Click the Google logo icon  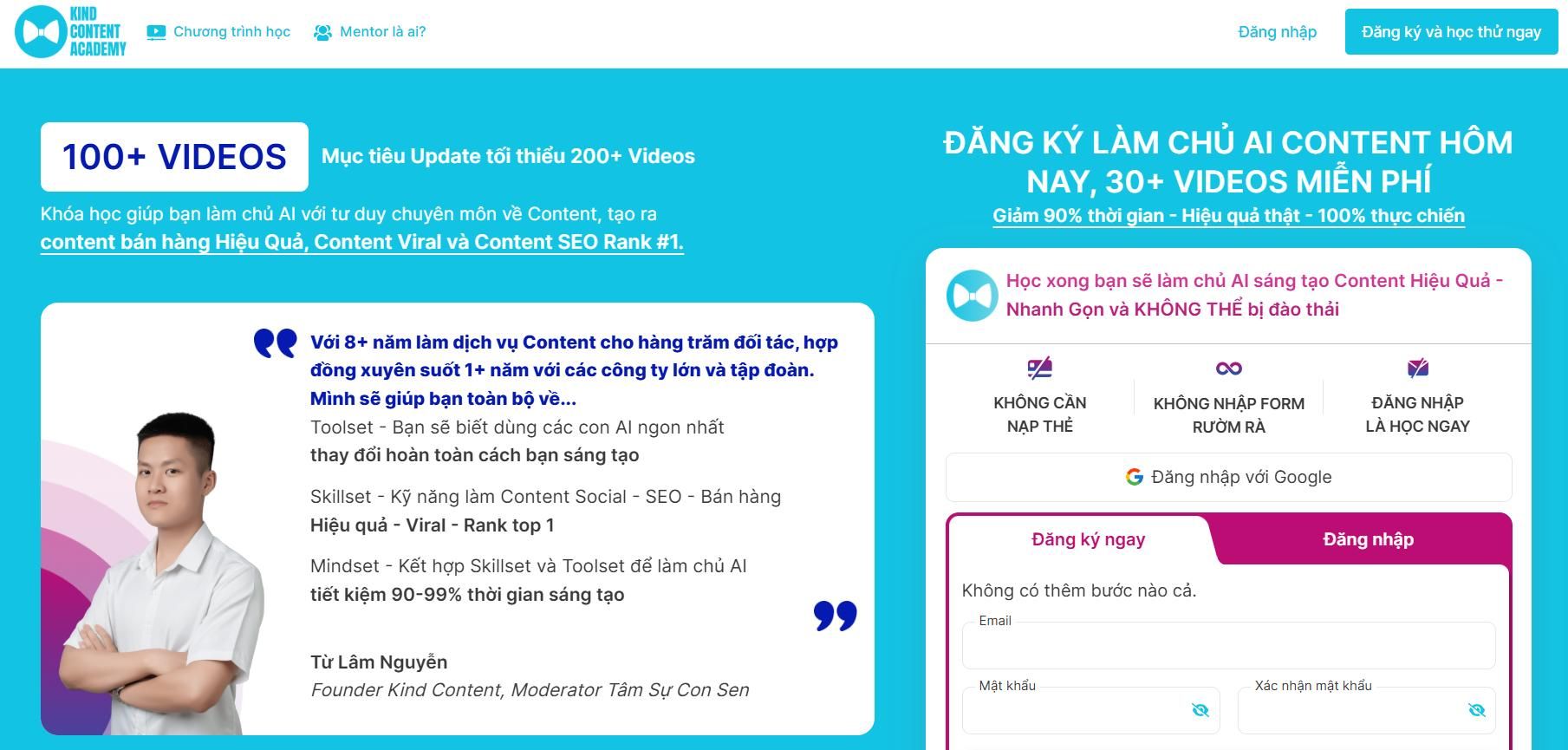click(1134, 477)
